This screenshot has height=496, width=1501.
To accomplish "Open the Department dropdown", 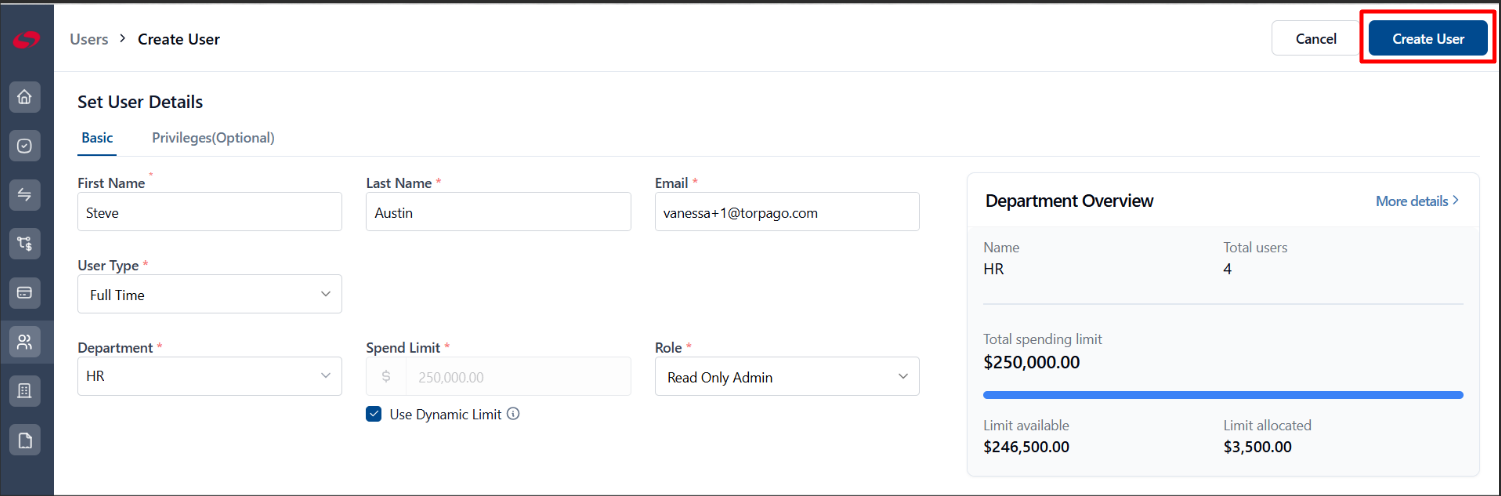I will click(x=209, y=376).
